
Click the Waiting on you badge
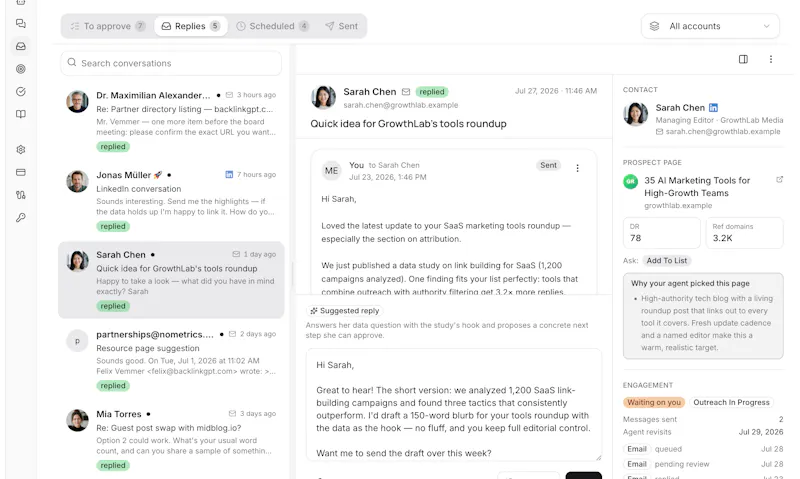(654, 402)
